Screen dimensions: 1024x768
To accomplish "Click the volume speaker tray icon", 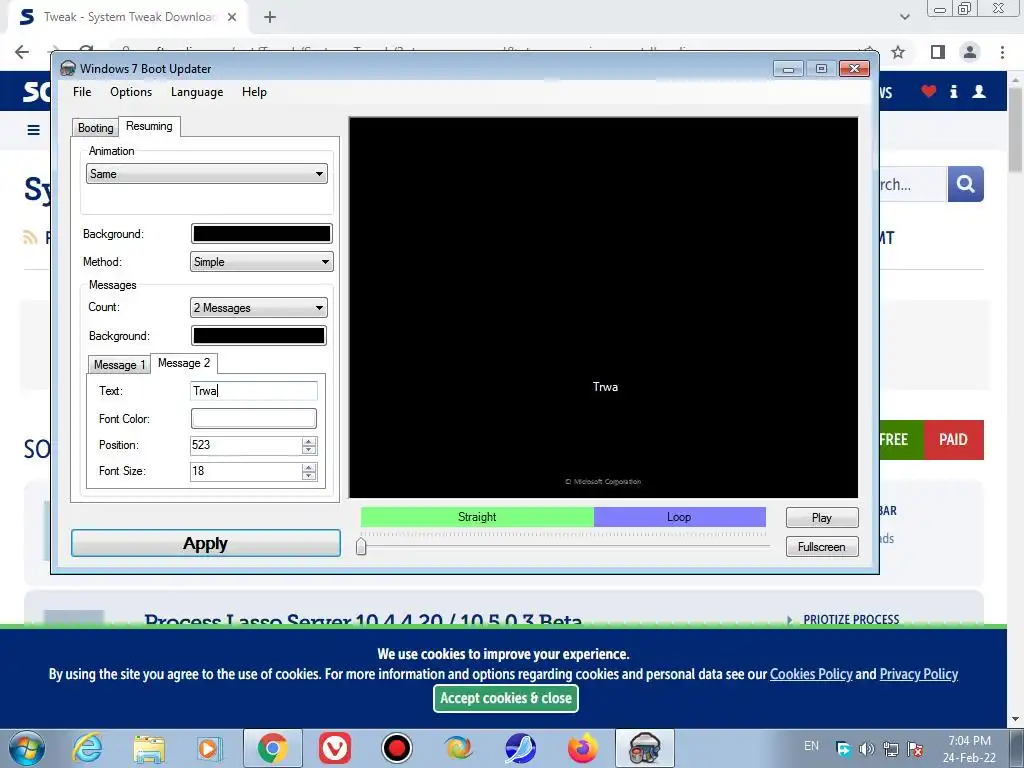I will [867, 749].
